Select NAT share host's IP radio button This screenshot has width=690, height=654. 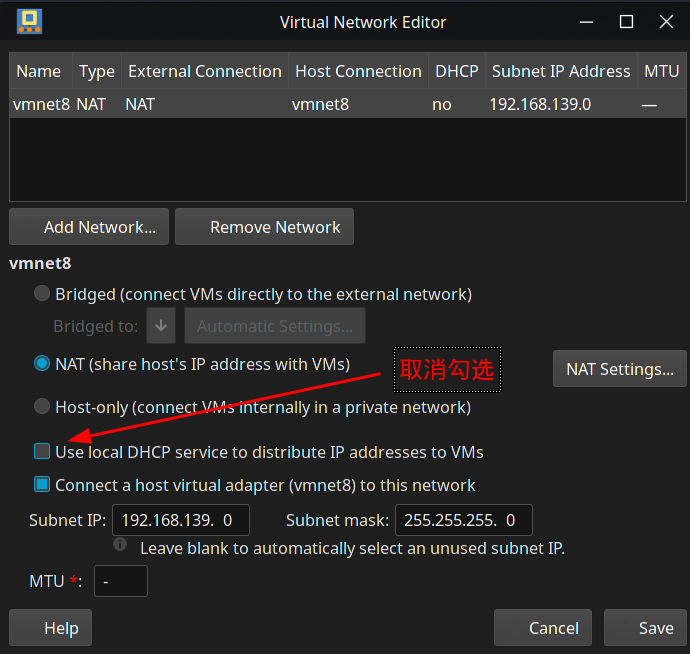(x=42, y=364)
